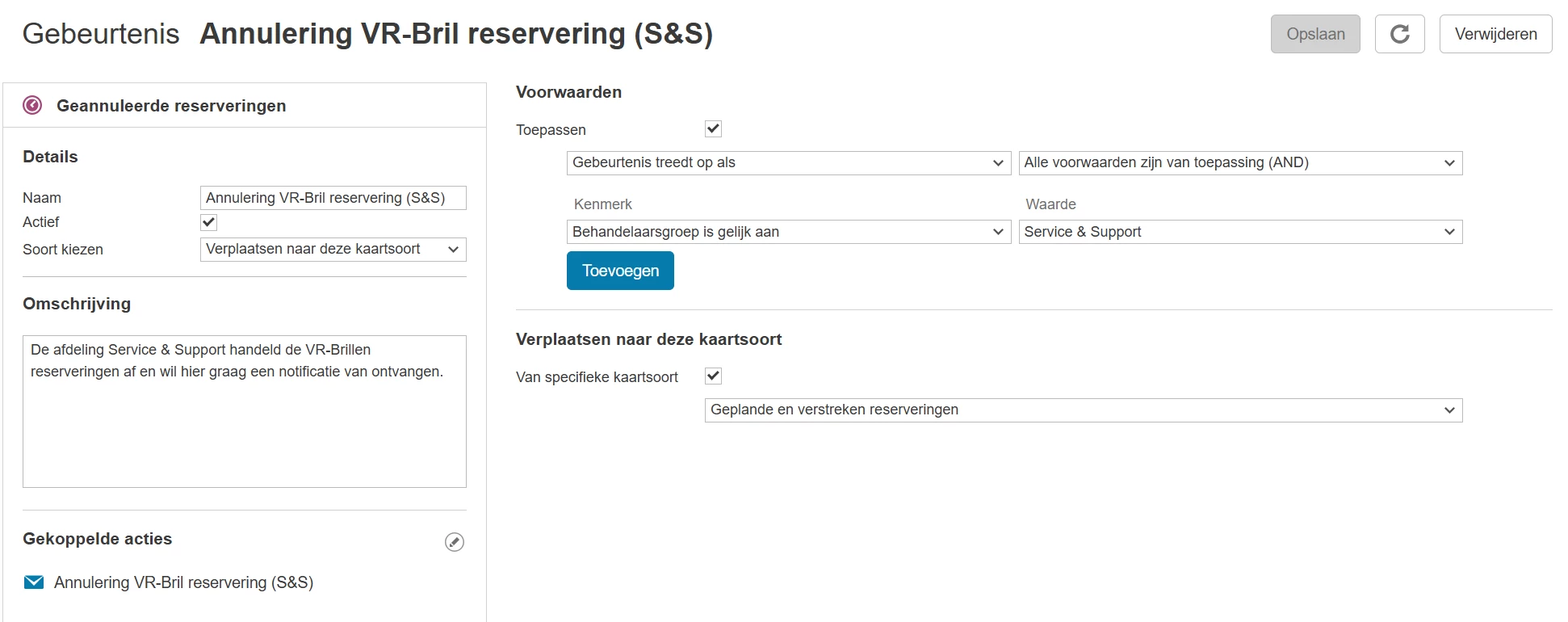Viewport: 1568px width, 622px height.
Task: Click the envelope icon beside the linked action
Action: [34, 582]
